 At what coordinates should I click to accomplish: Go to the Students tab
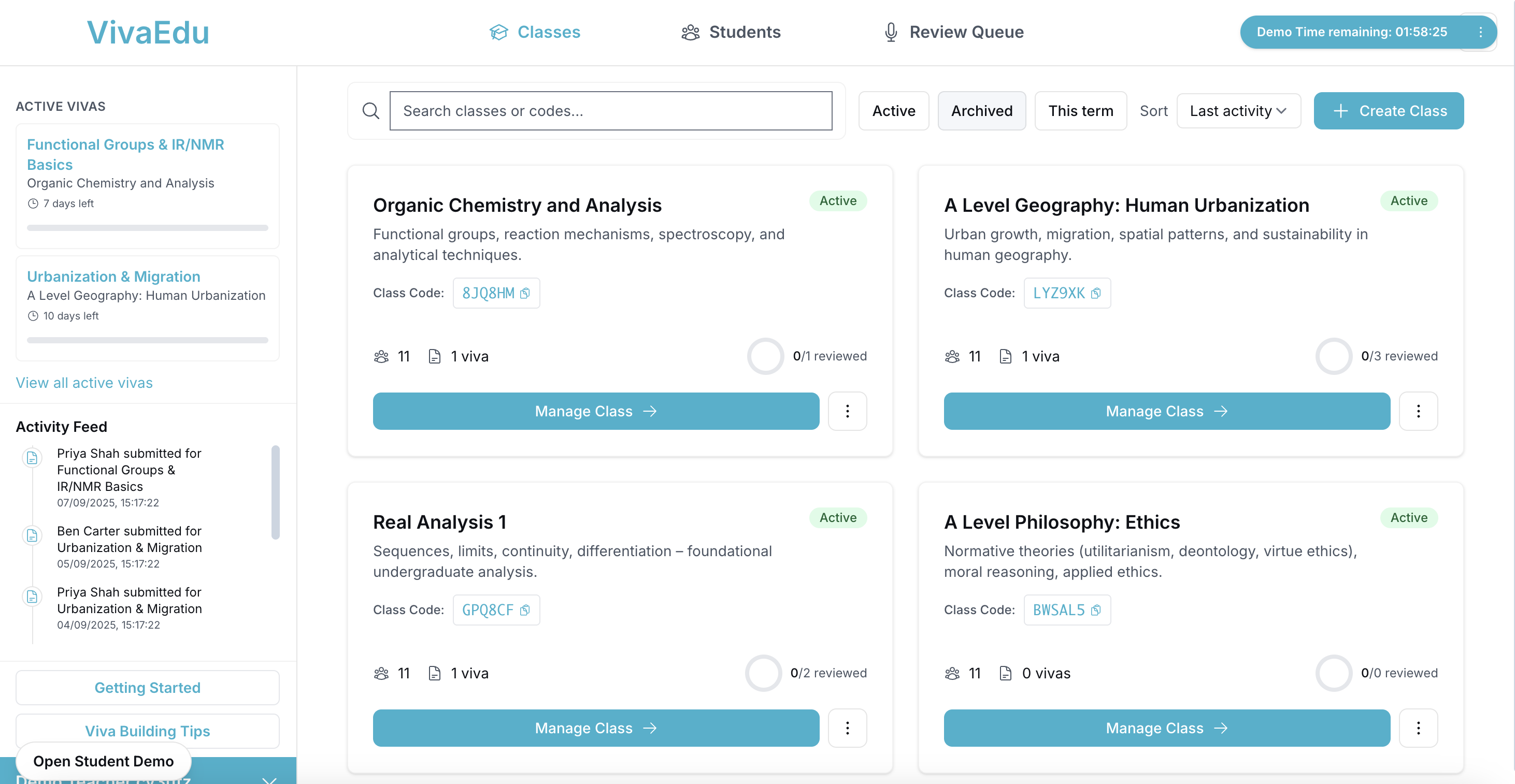click(731, 32)
